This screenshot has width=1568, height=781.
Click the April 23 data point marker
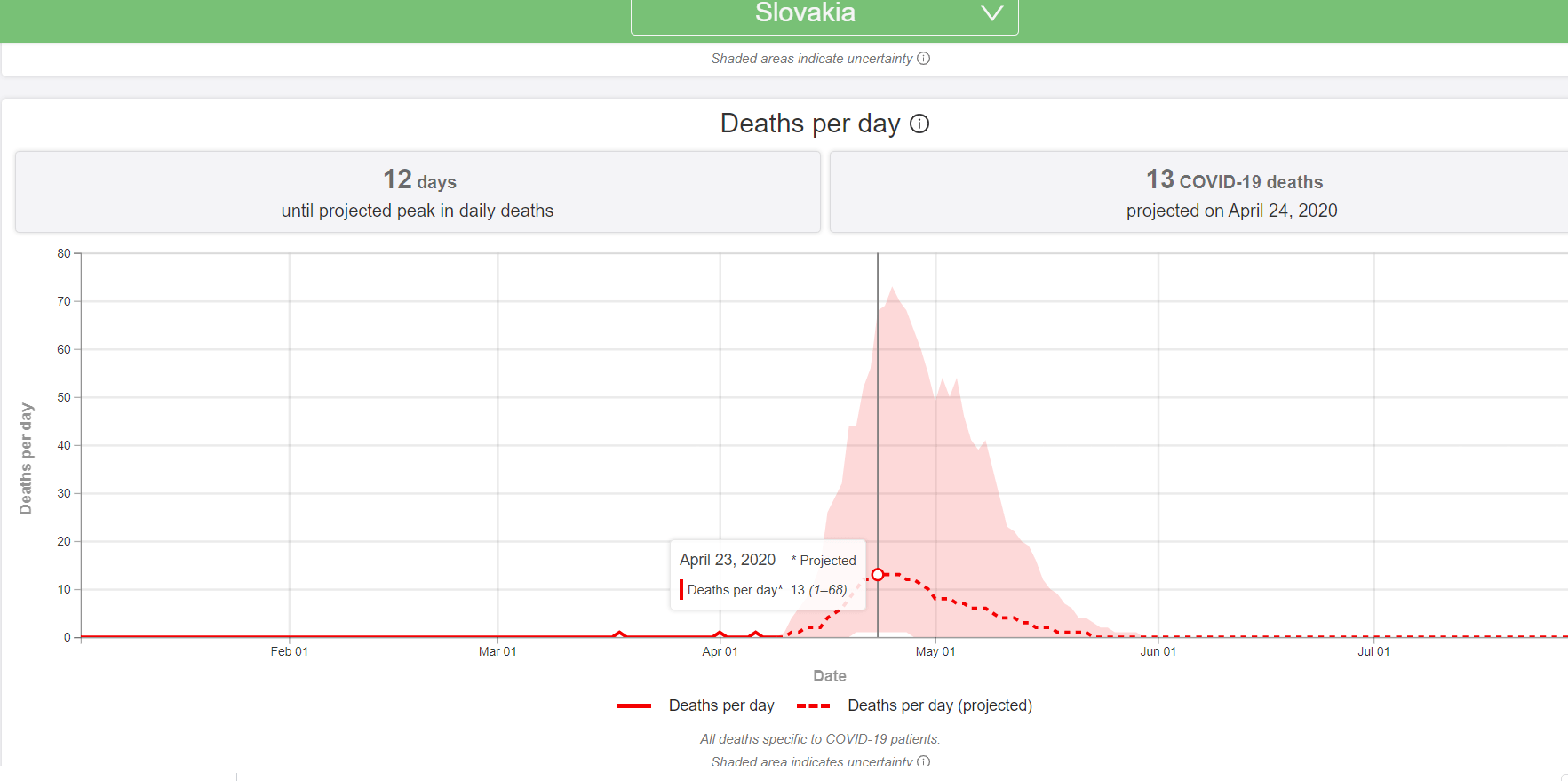[x=878, y=575]
